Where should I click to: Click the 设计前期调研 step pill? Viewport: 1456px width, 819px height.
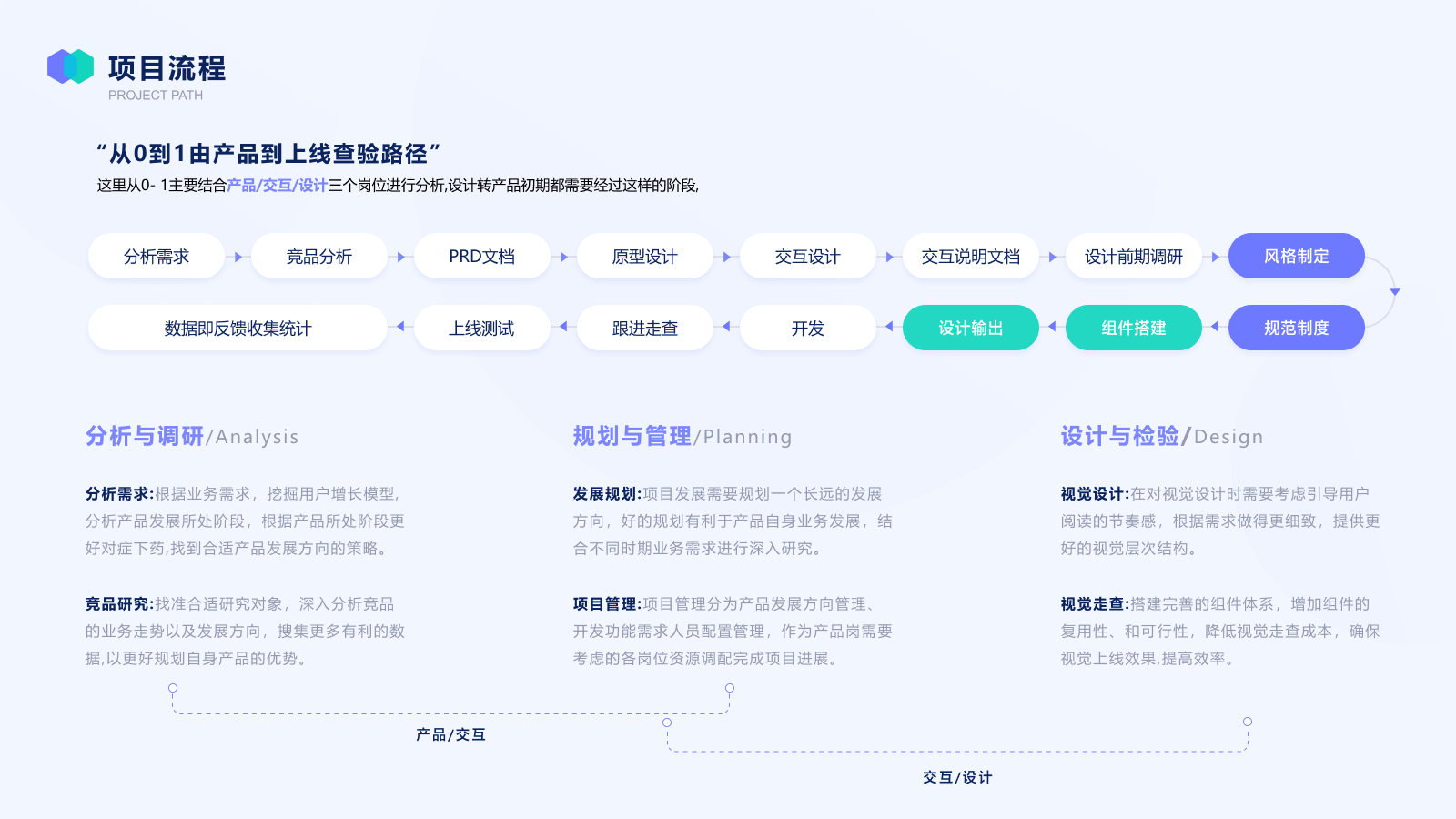point(1134,256)
